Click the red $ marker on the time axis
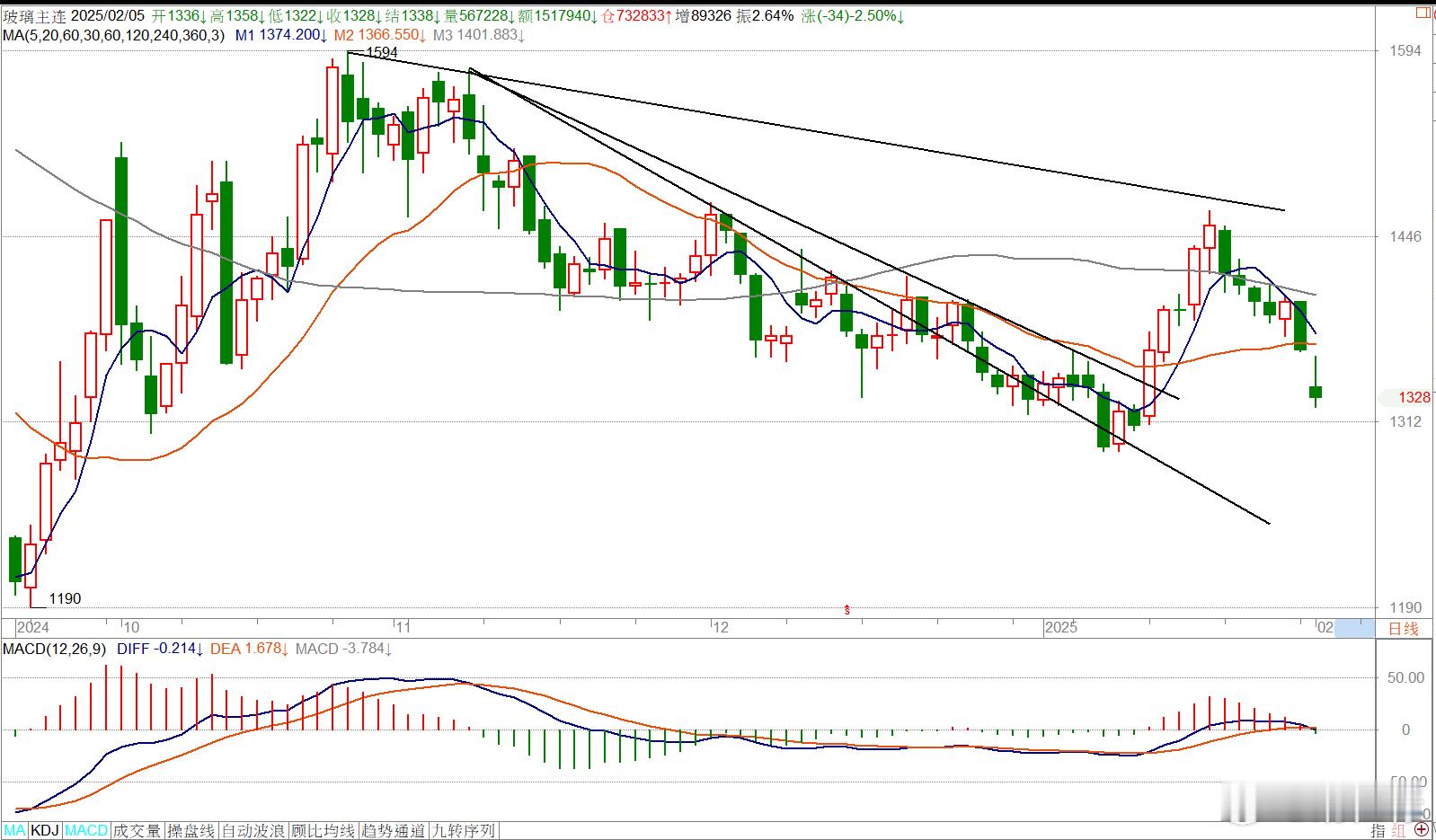Screen dimensions: 1436x840 847,610
